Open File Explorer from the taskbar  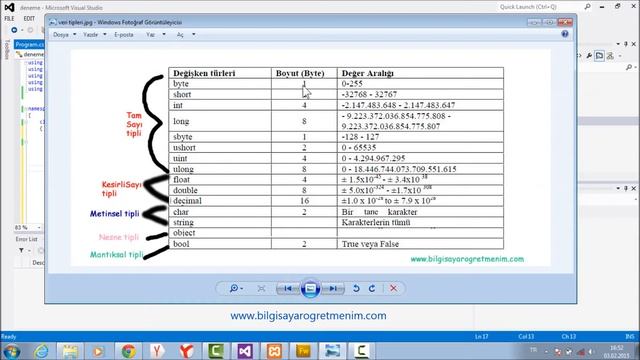pos(70,351)
